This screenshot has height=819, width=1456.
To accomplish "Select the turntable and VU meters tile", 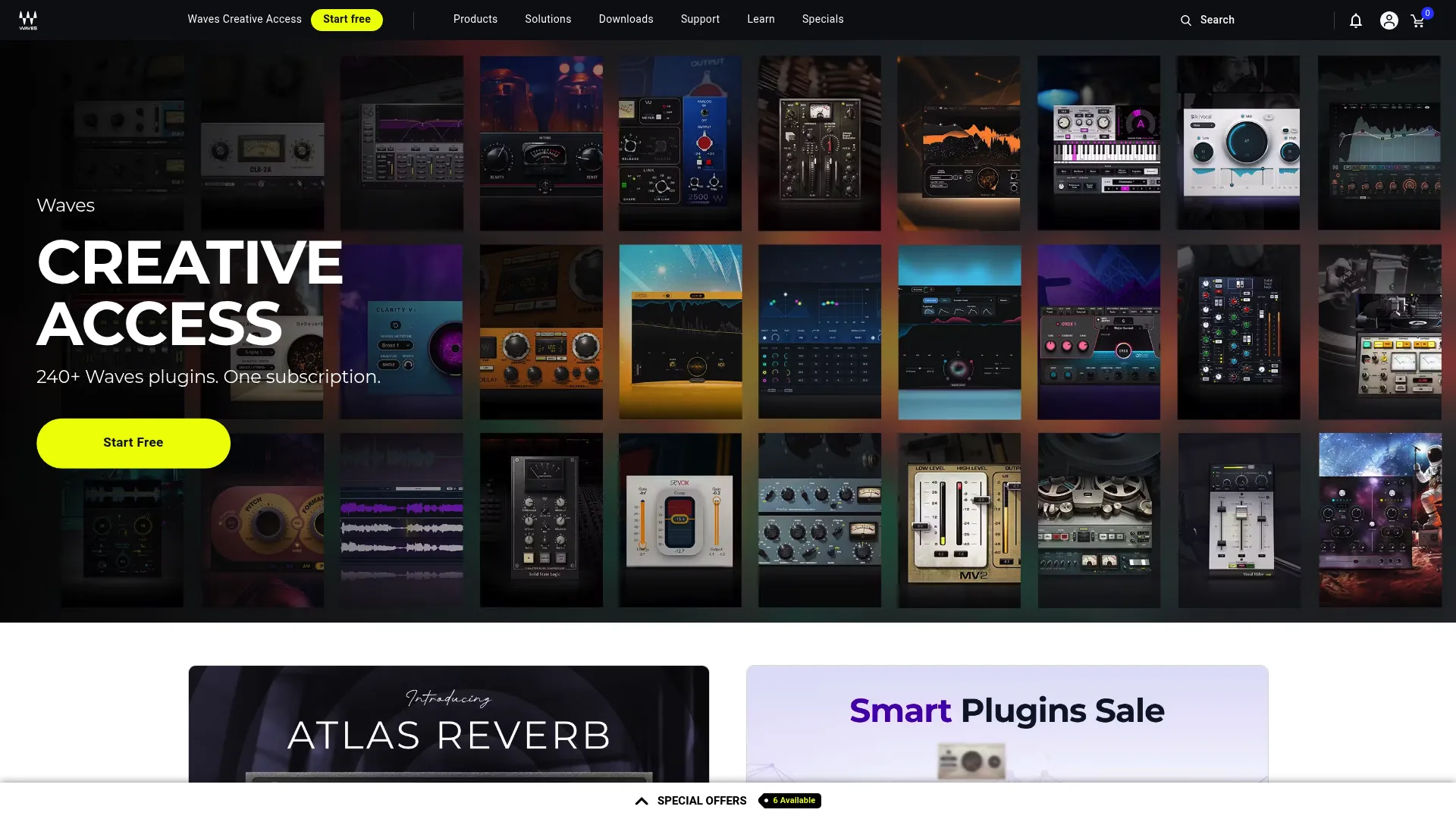I will pos(1380,332).
